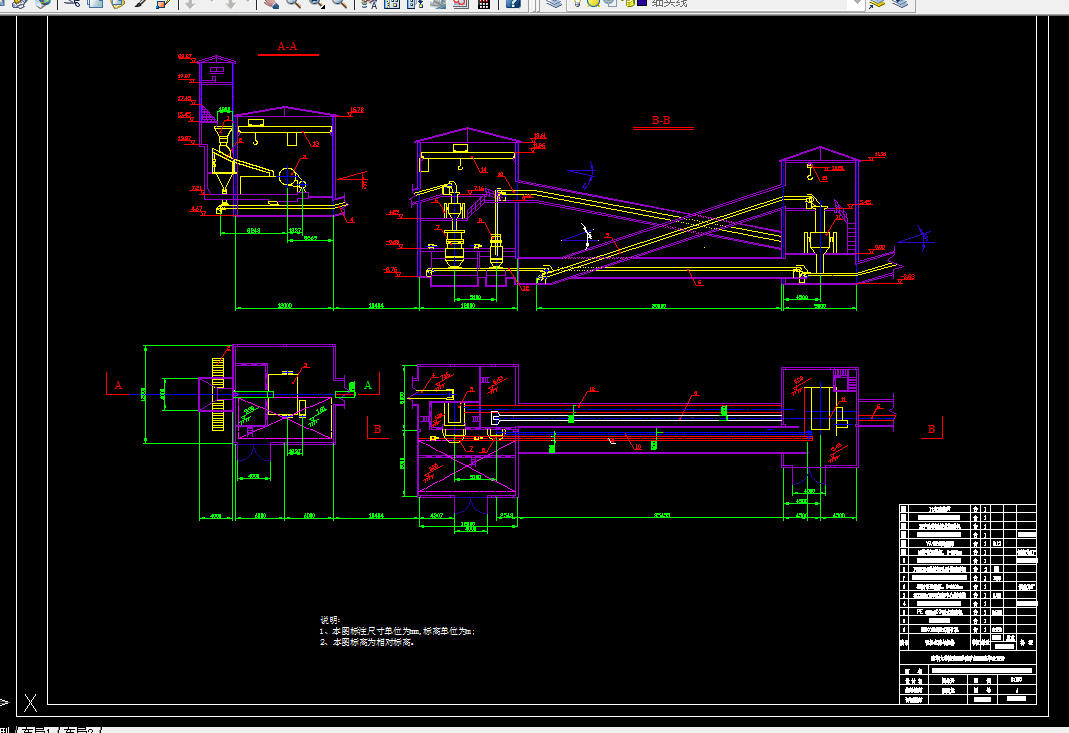The height and width of the screenshot is (733, 1069).
Task: Open the Zoom Window flyout tool
Action: click(x=317, y=3)
